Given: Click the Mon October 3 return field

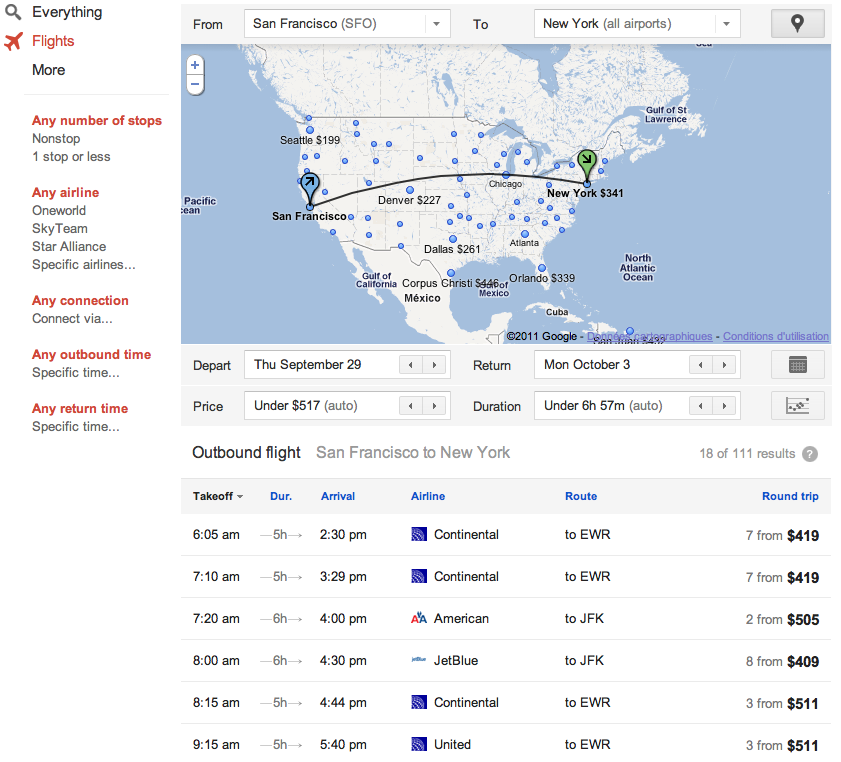Looking at the screenshot, I should pyautogui.click(x=637, y=365).
